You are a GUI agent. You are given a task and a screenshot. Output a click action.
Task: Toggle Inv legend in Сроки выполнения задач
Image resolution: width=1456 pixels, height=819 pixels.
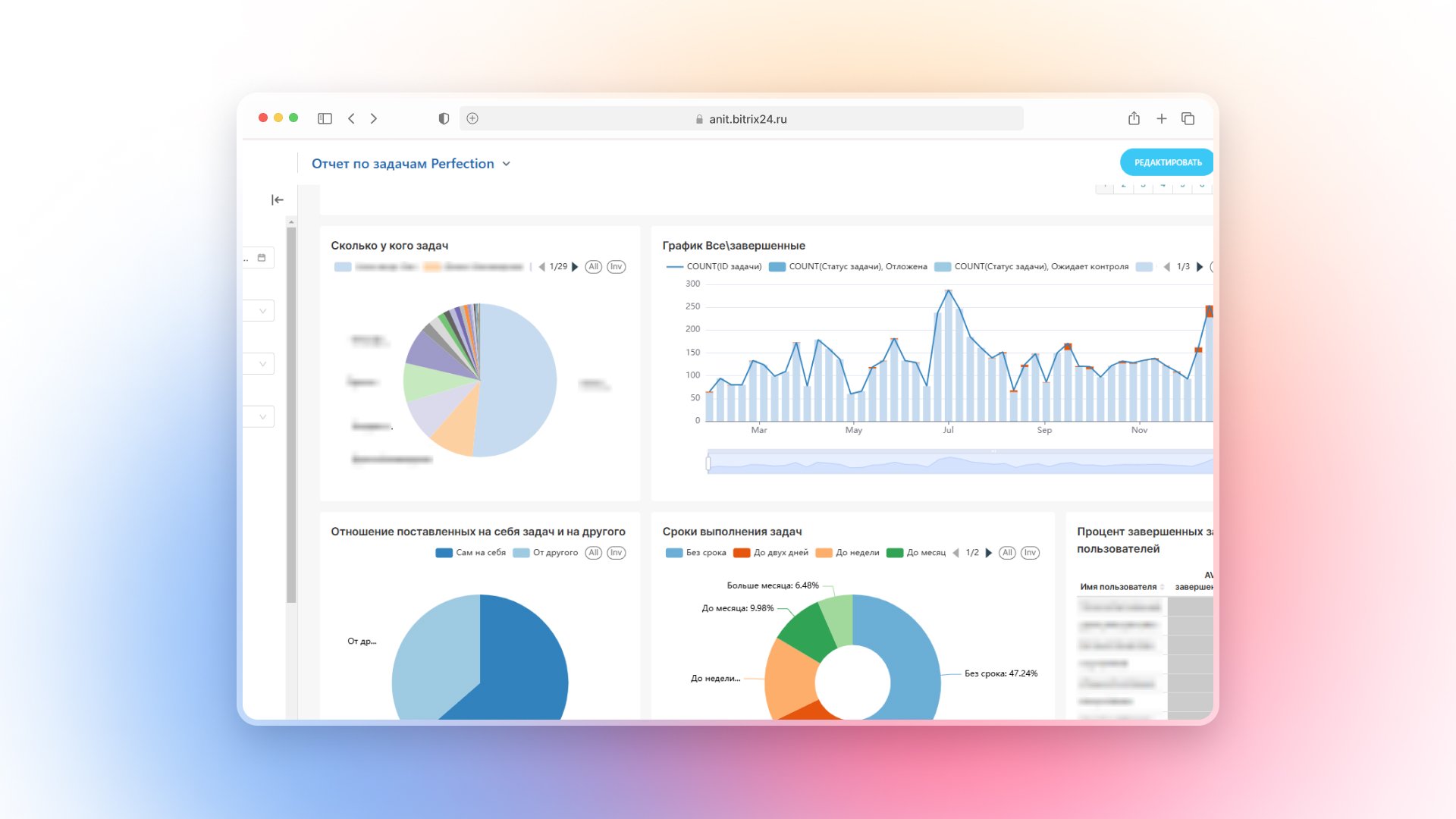pyautogui.click(x=1030, y=553)
